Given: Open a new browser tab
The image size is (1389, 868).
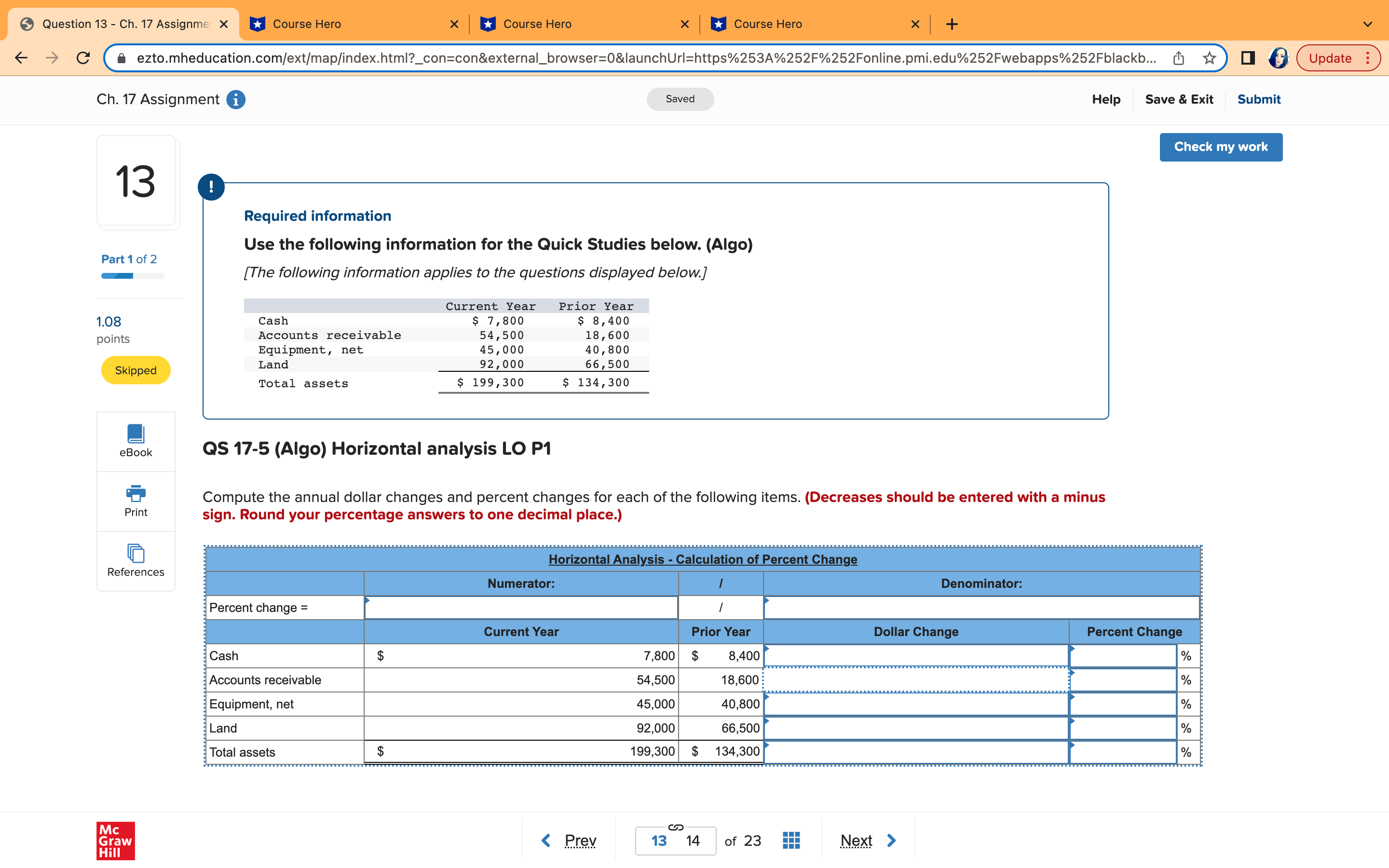Looking at the screenshot, I should pos(952,24).
